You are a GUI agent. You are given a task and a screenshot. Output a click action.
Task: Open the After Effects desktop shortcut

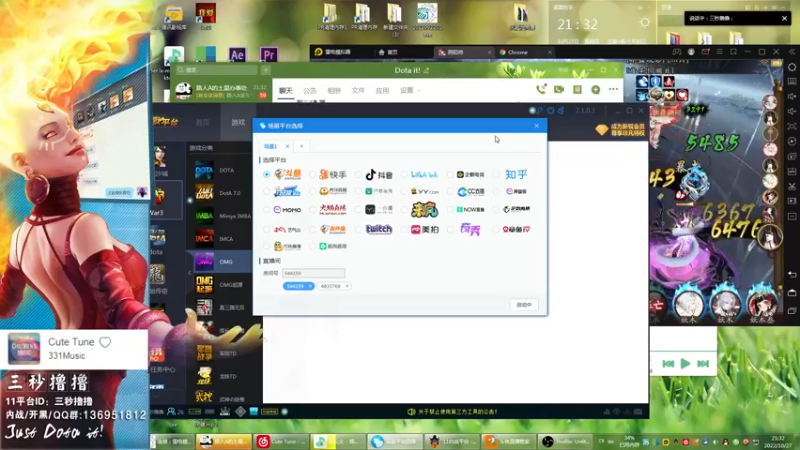point(237,55)
